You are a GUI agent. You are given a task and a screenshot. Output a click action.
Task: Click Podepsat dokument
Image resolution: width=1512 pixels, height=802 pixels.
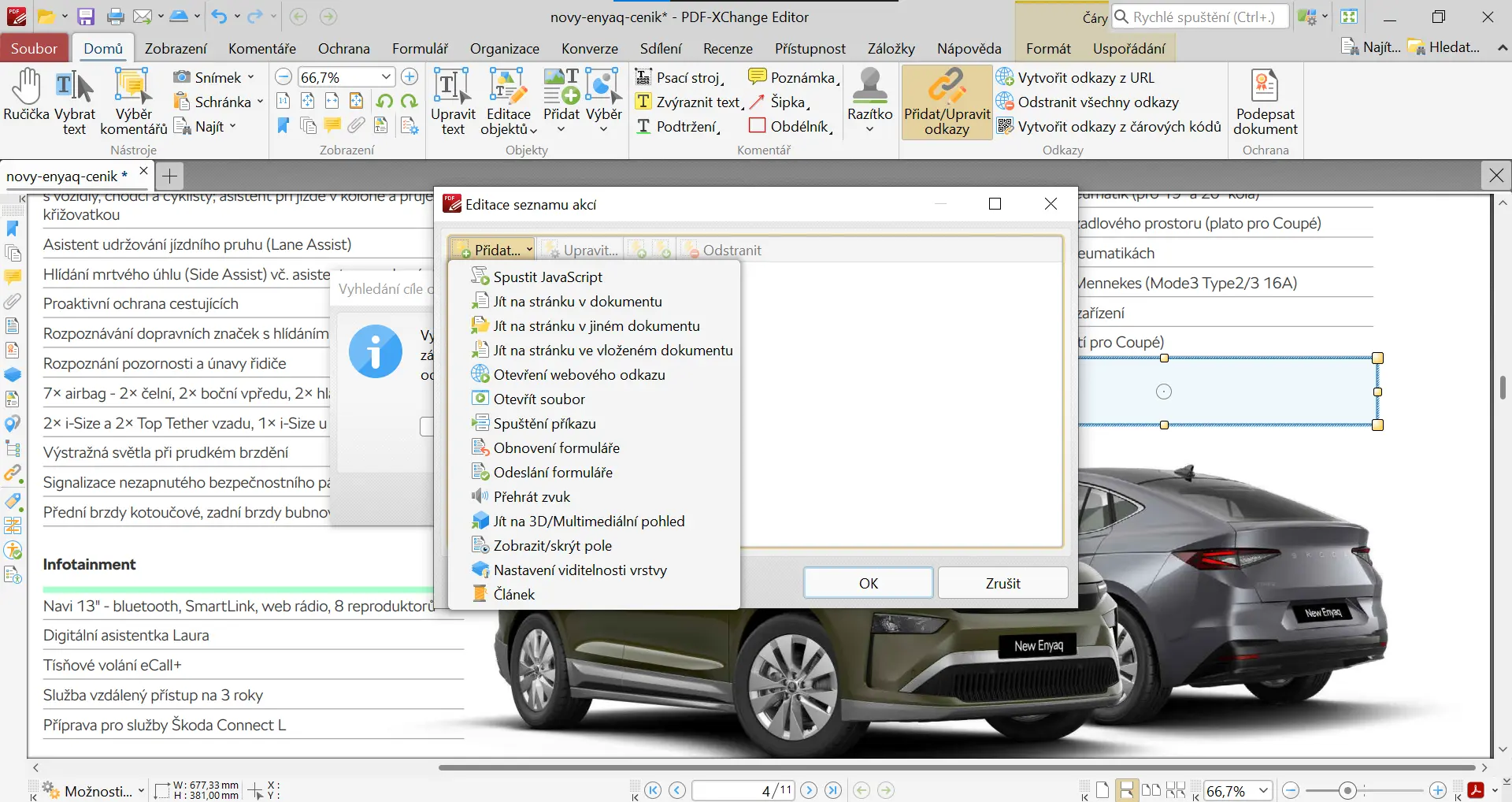pos(1265,101)
